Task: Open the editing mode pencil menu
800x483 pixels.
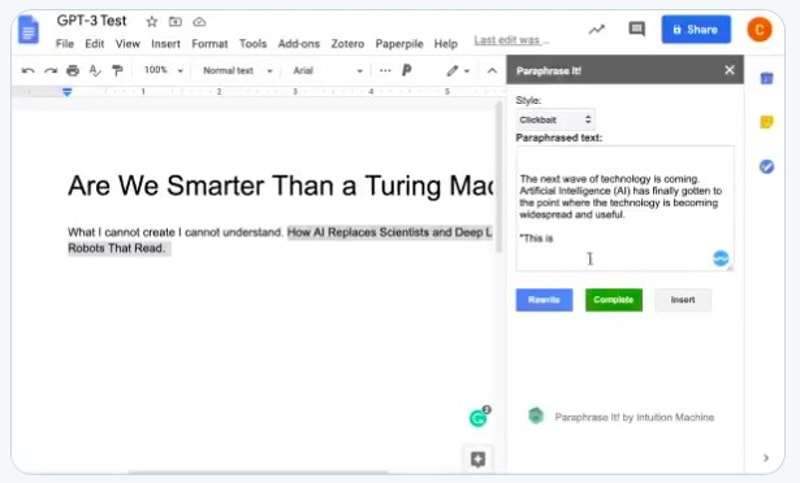Action: pos(458,70)
